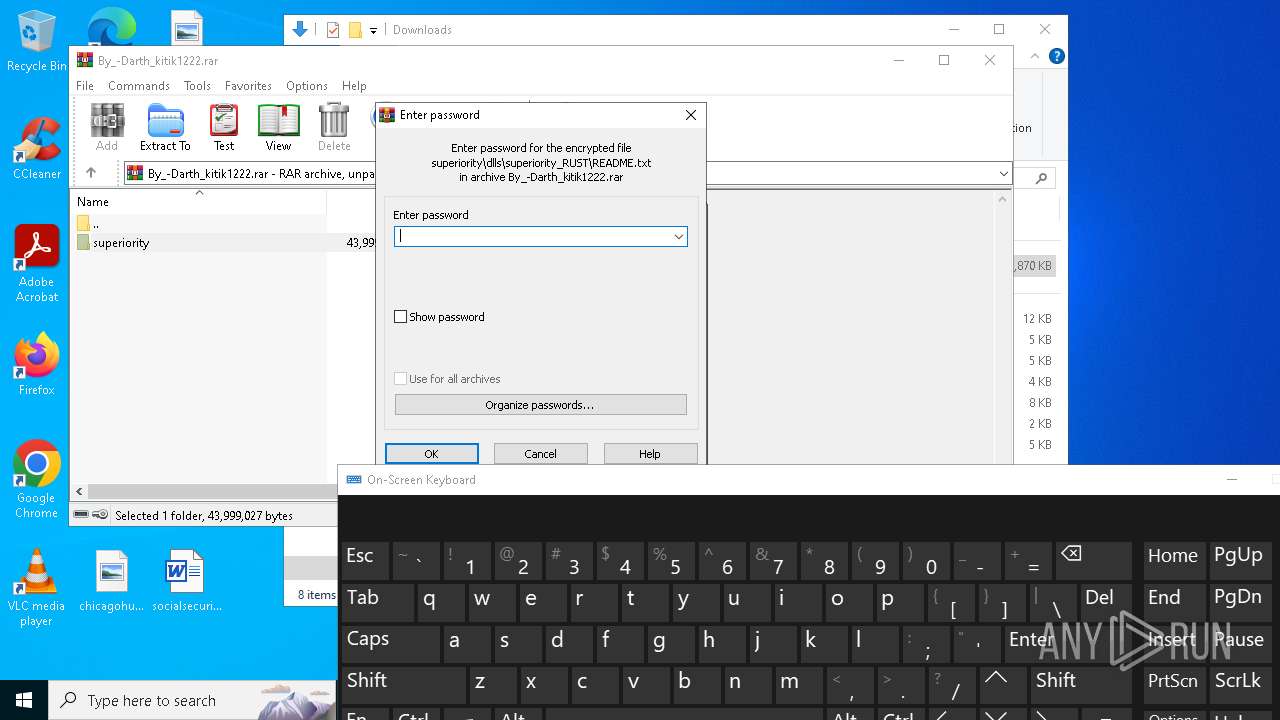Click the Organize passwords button
Viewport: 1280px width, 720px height.
pyautogui.click(x=541, y=405)
